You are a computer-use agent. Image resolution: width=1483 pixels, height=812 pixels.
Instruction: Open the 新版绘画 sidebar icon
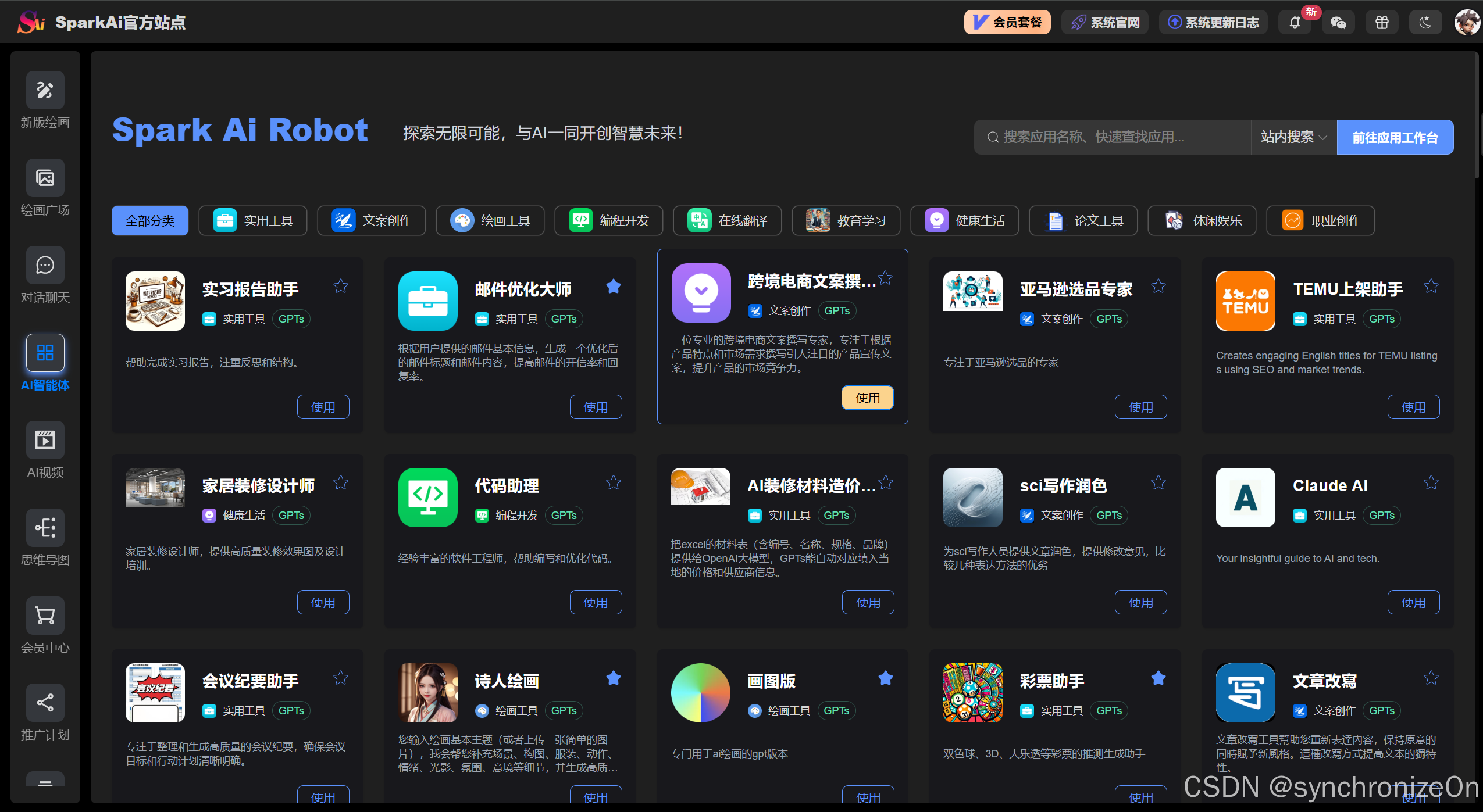pyautogui.click(x=45, y=90)
